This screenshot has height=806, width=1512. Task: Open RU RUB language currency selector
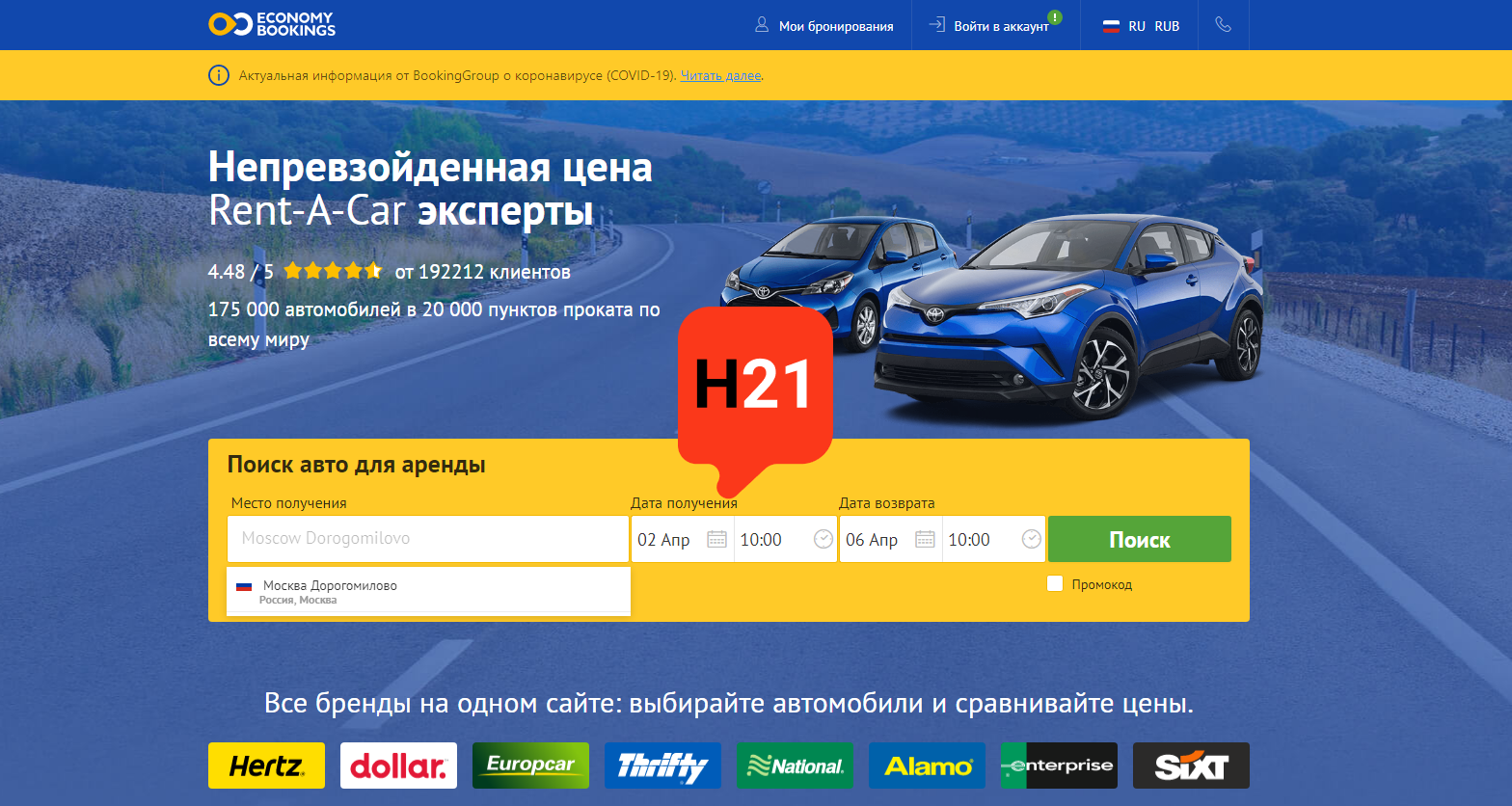tap(1141, 26)
